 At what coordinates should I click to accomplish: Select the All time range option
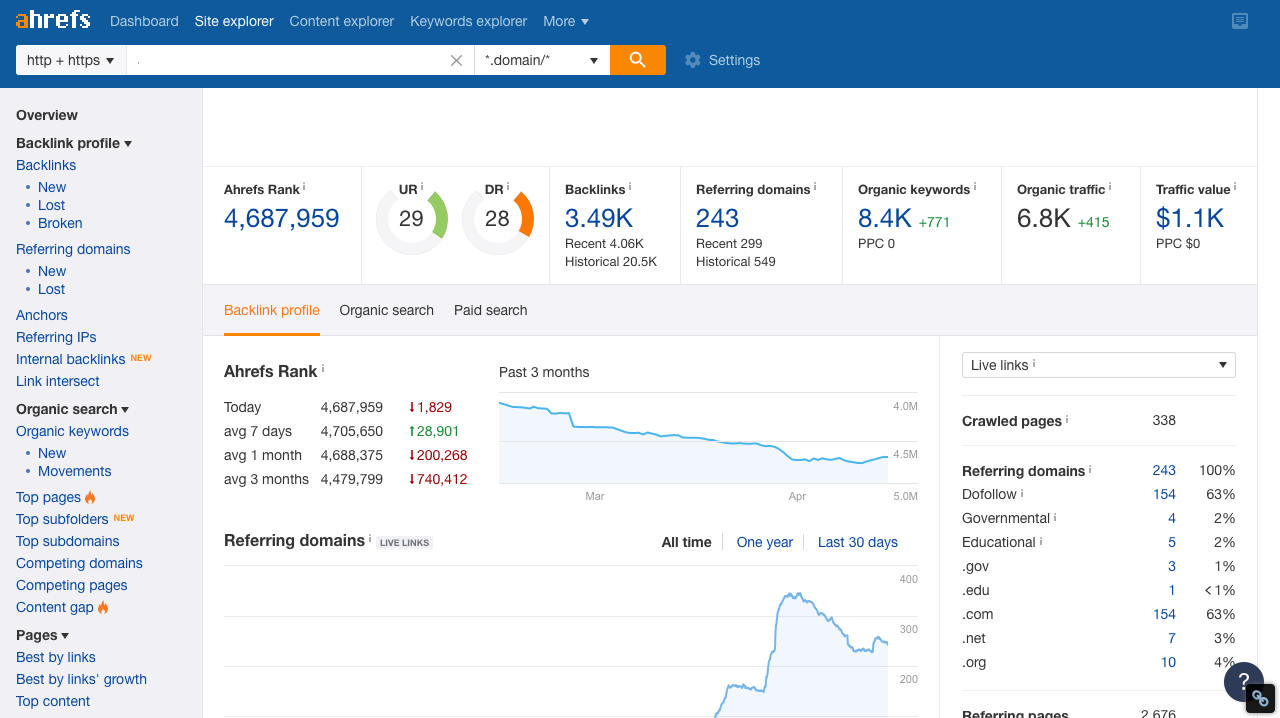pos(686,541)
